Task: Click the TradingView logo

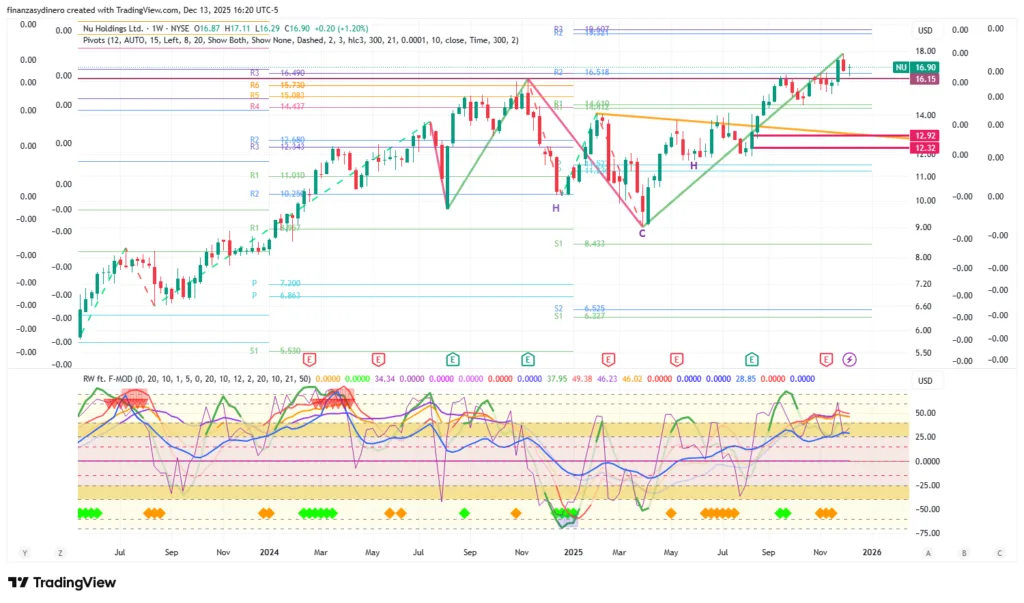Action: [62, 583]
